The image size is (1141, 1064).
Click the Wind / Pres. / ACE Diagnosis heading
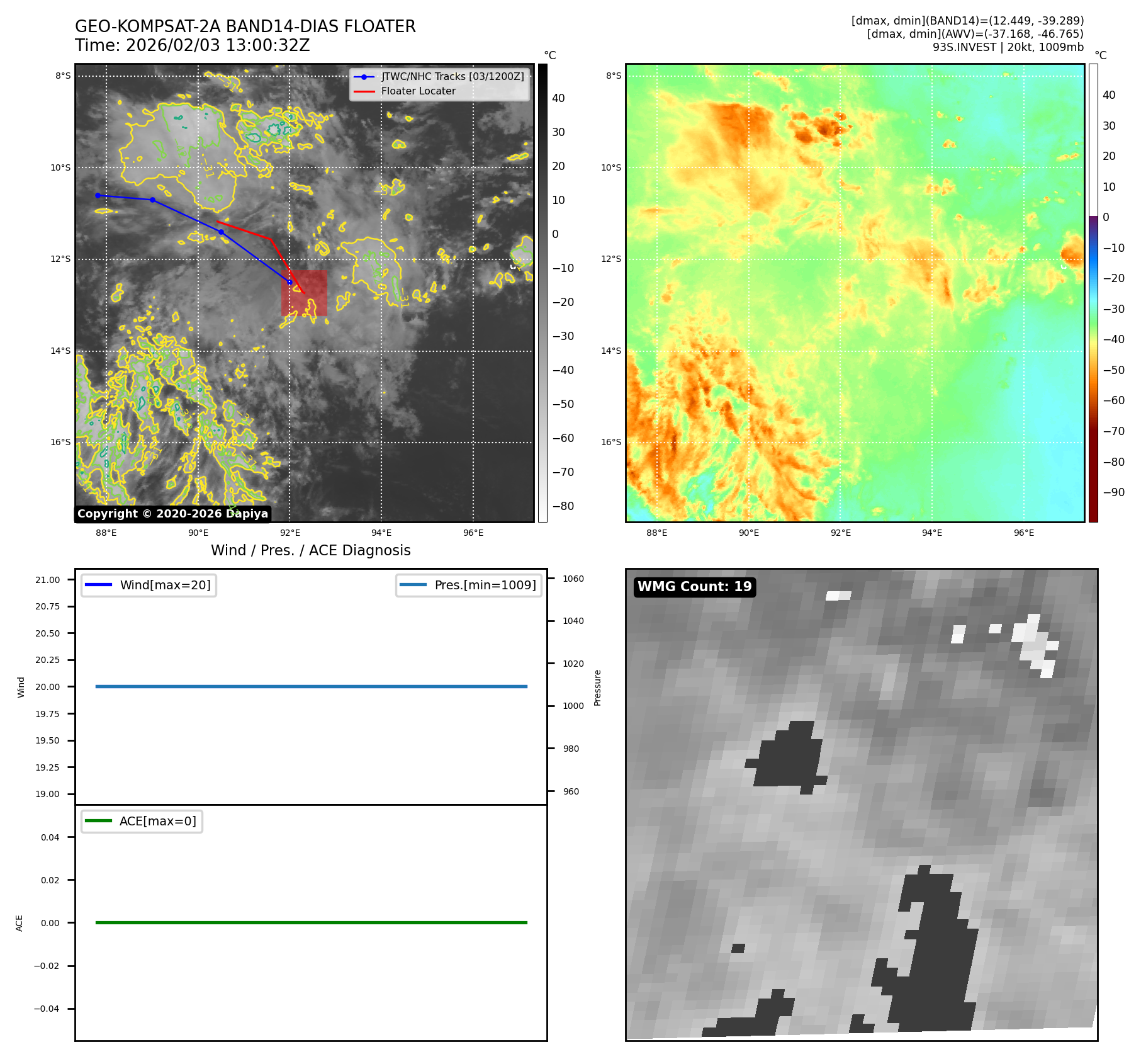click(x=310, y=550)
